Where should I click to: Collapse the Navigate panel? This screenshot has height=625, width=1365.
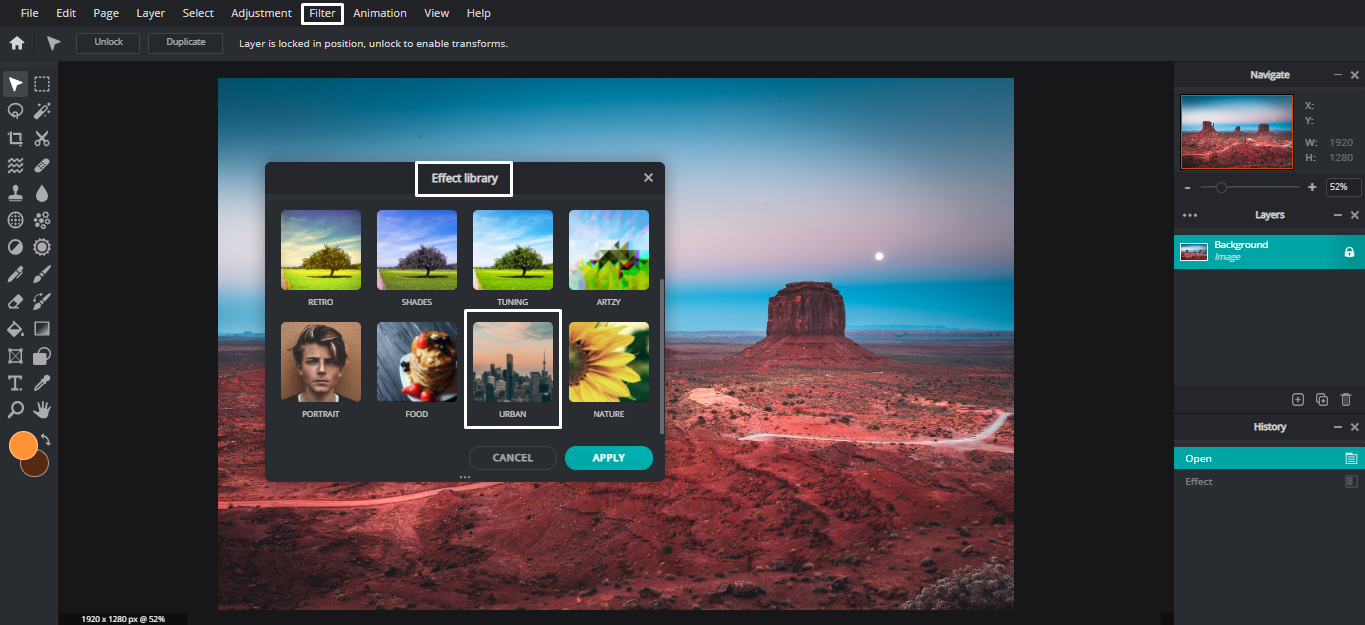1338,74
